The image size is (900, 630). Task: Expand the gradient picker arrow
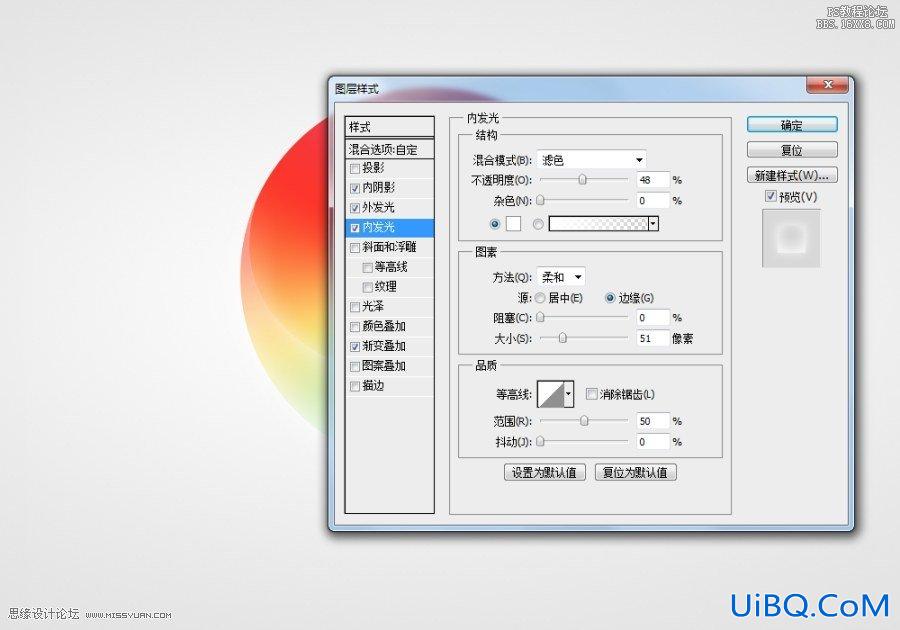coord(653,224)
